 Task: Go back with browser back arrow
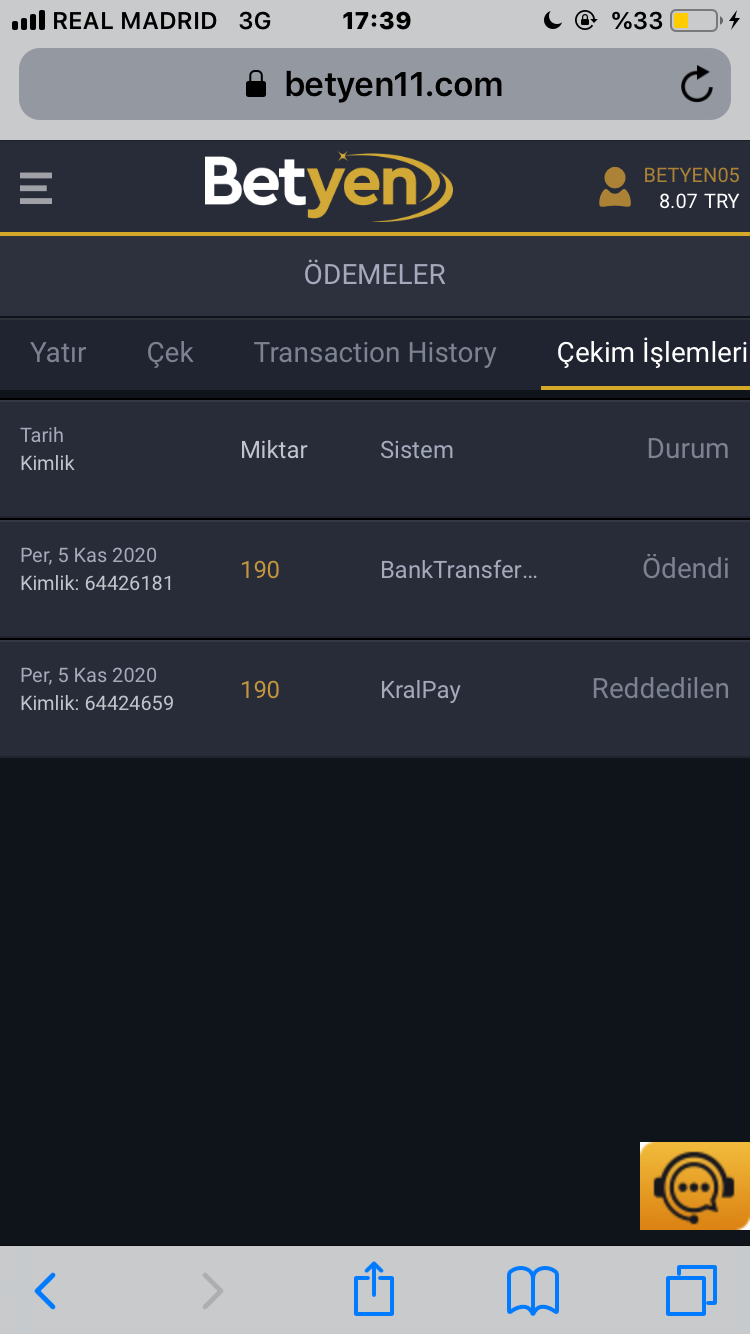[46, 1290]
